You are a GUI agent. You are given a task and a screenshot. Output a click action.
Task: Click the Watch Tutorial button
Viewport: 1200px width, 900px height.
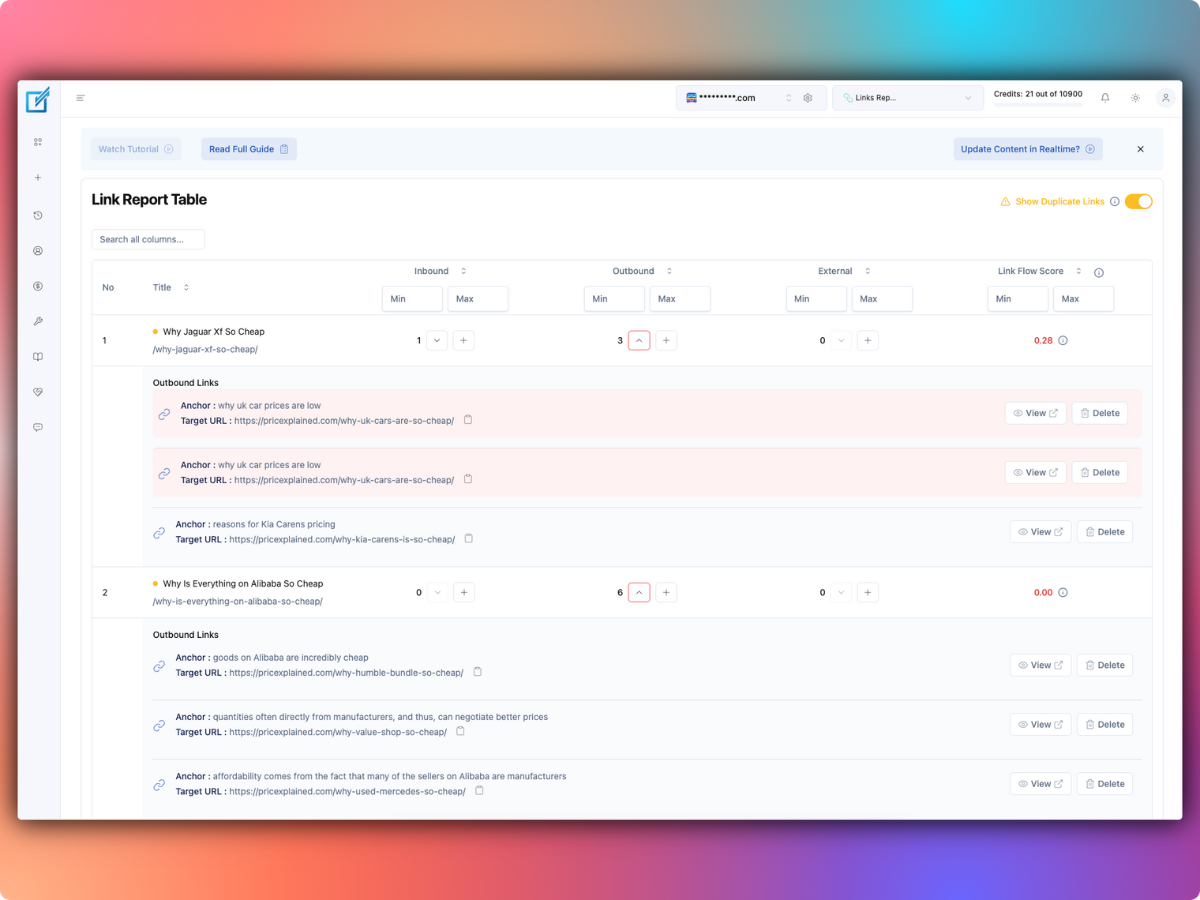point(136,149)
